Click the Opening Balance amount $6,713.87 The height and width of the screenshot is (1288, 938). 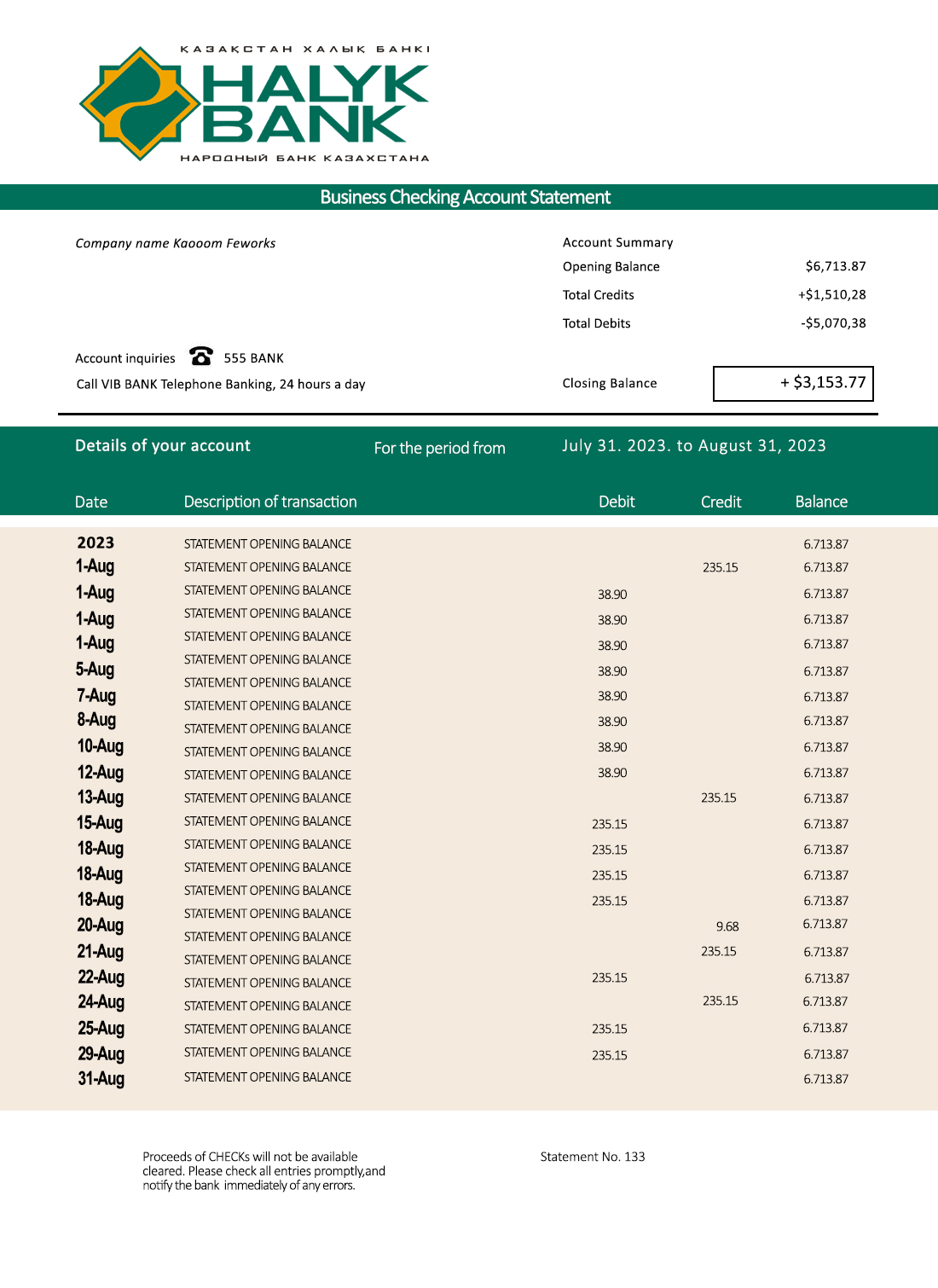pyautogui.click(x=835, y=266)
